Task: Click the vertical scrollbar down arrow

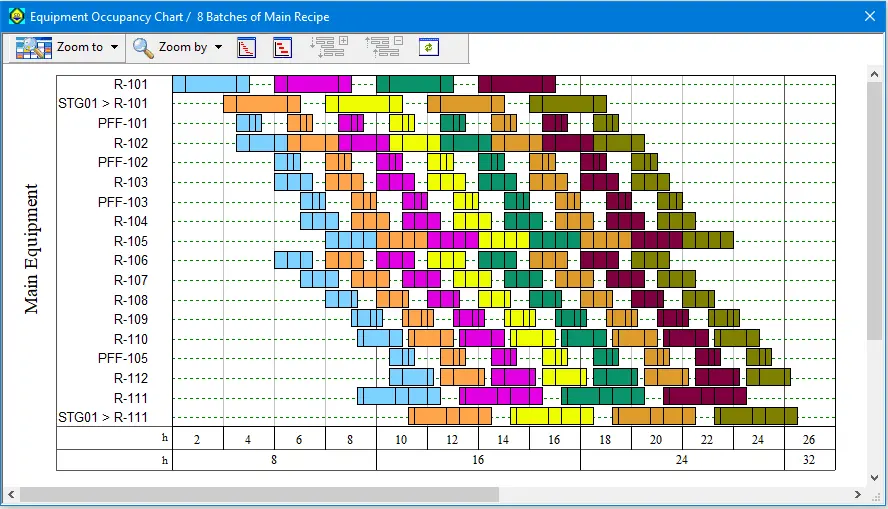Action: tap(874, 476)
